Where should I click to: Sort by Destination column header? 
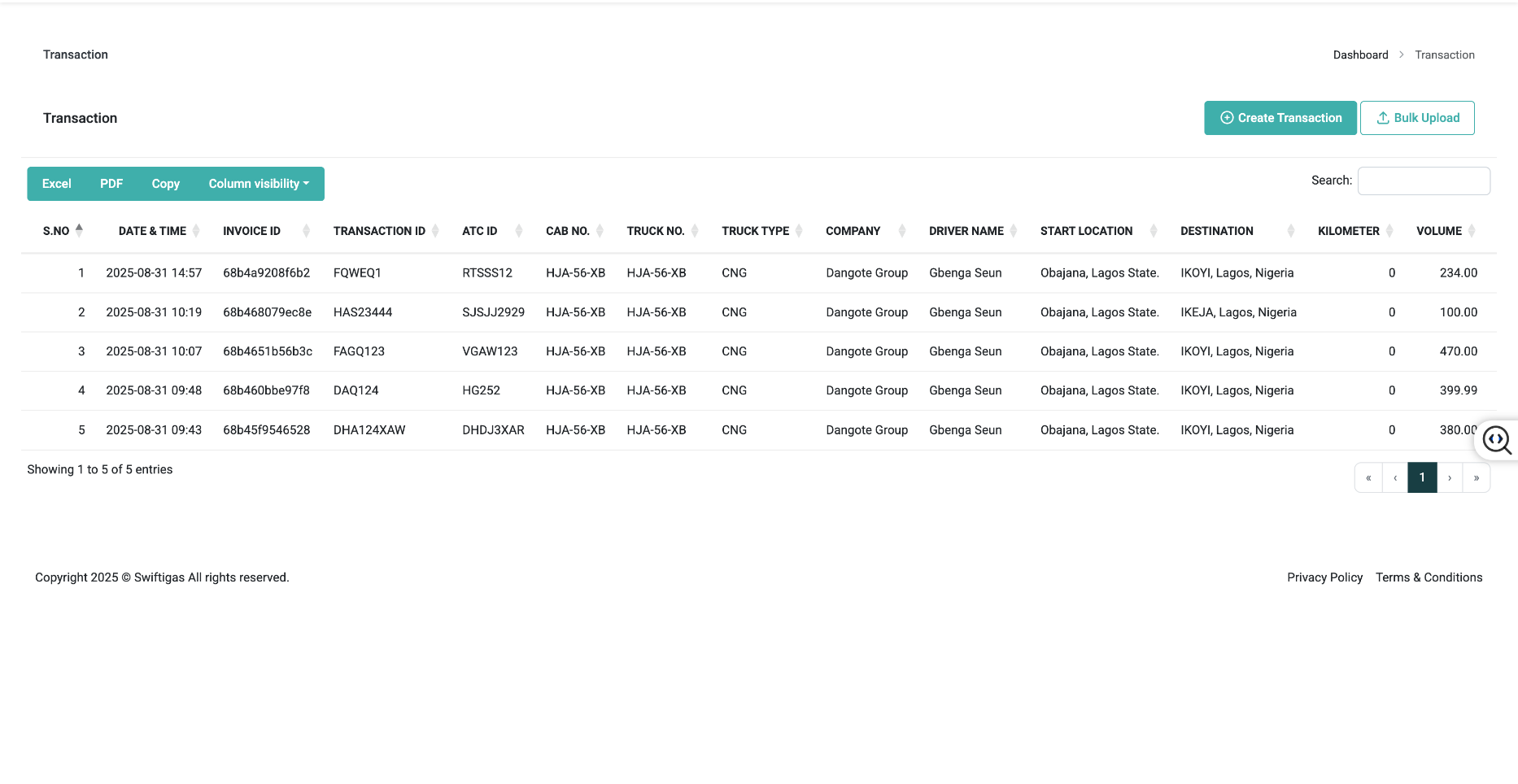click(1216, 231)
